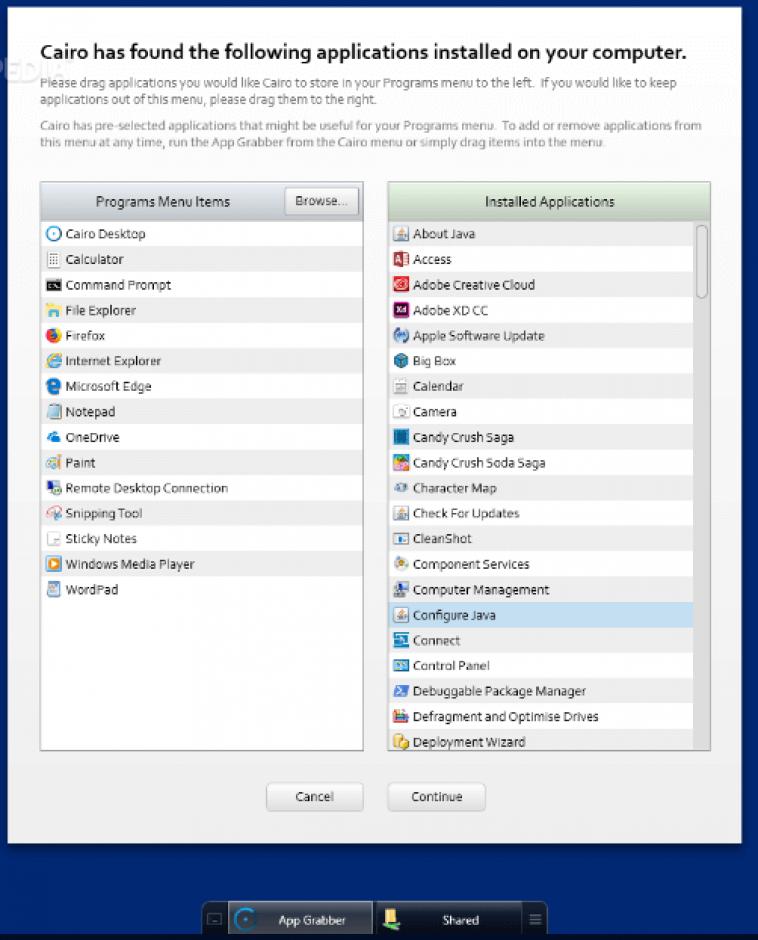This screenshot has width=758, height=940.
Task: Select the Sticky Notes icon
Action: [x=53, y=538]
